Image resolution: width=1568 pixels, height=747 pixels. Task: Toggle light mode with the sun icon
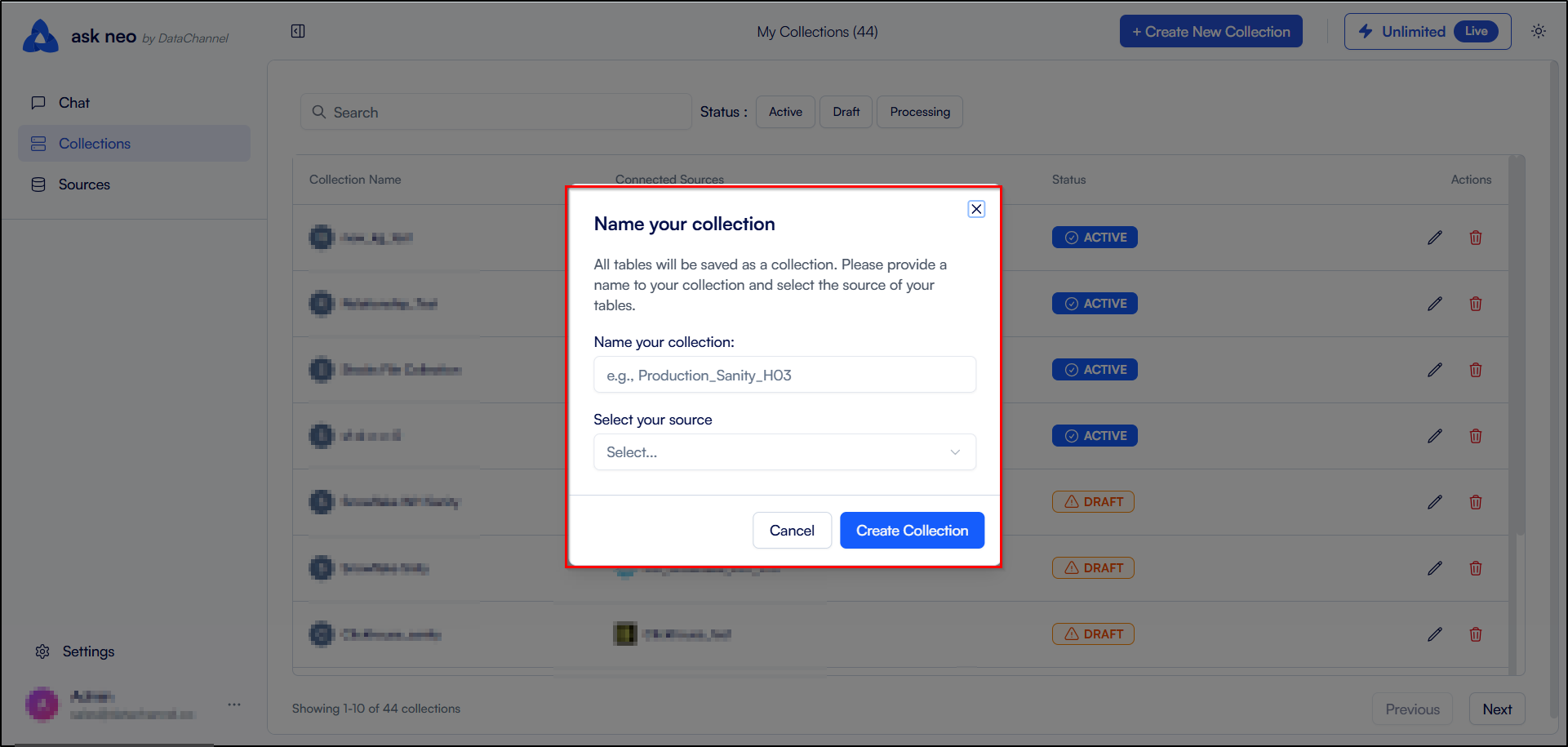pos(1538,31)
